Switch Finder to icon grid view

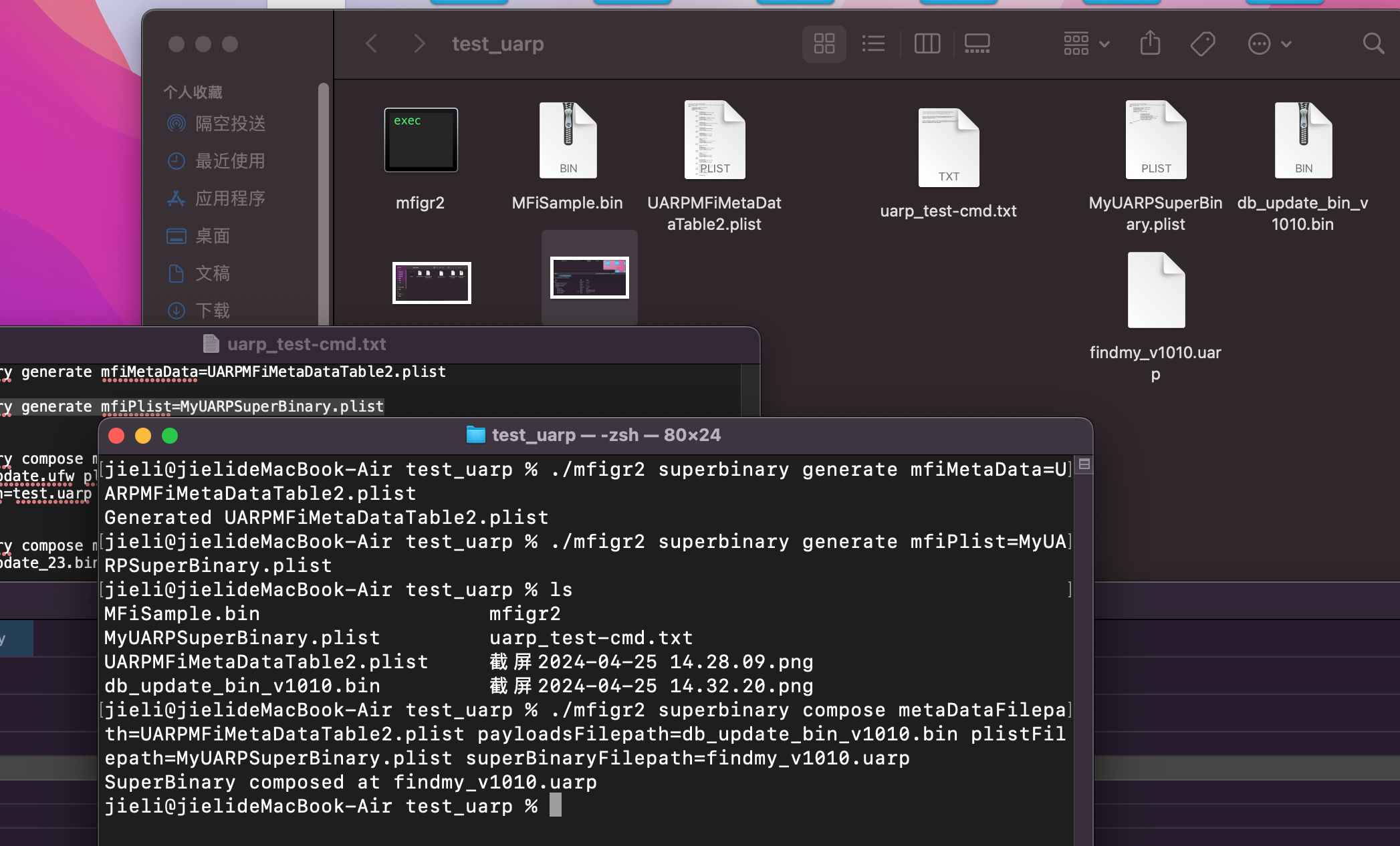(x=824, y=44)
